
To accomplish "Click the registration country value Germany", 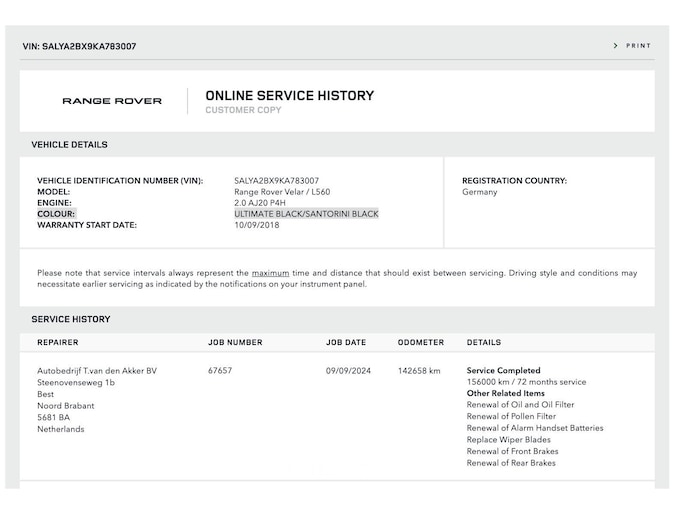I will click(480, 192).
